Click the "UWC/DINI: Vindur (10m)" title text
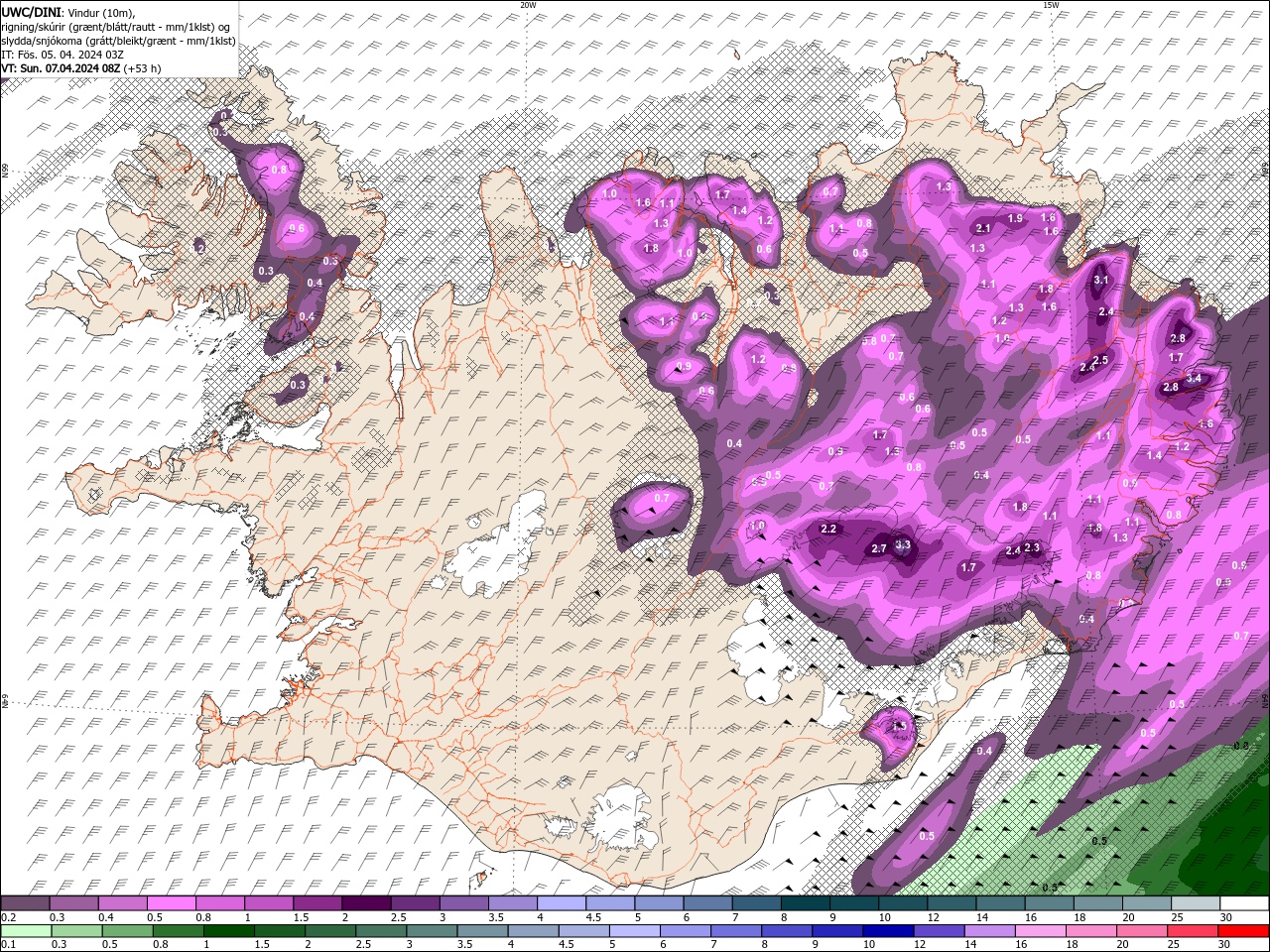This screenshot has height=952, width=1270. click(x=68, y=12)
